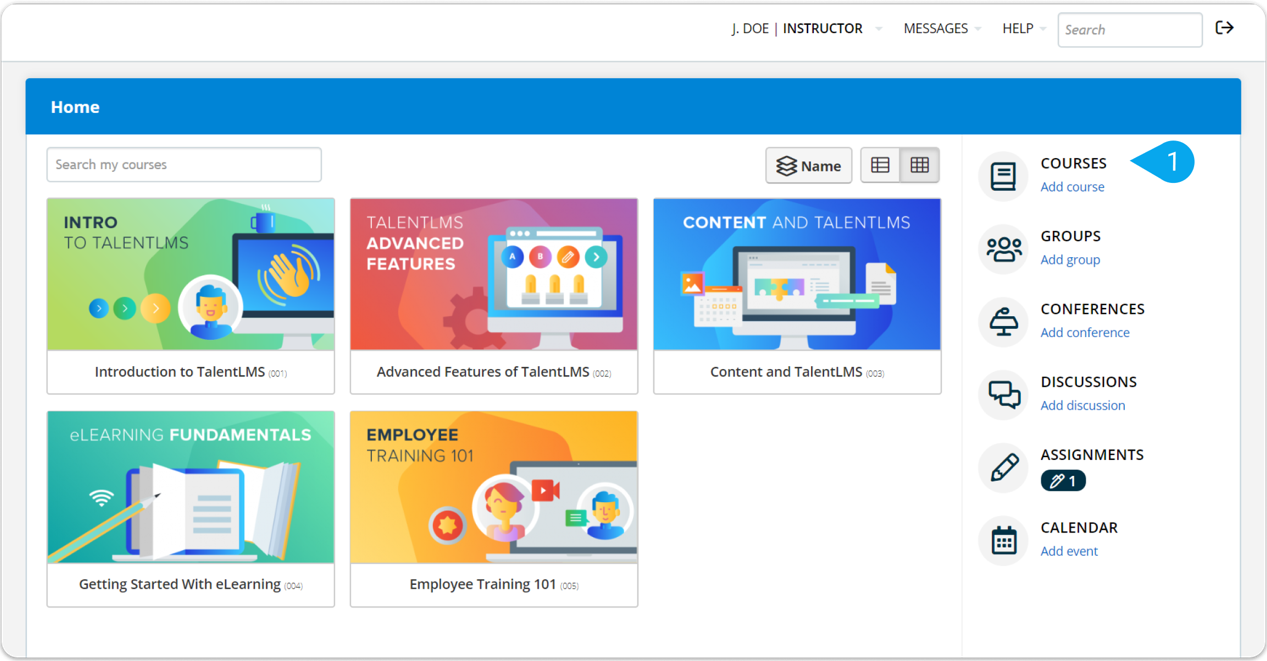Click the CALENDAR heading
Image resolution: width=1267 pixels, height=661 pixels.
click(x=1079, y=528)
